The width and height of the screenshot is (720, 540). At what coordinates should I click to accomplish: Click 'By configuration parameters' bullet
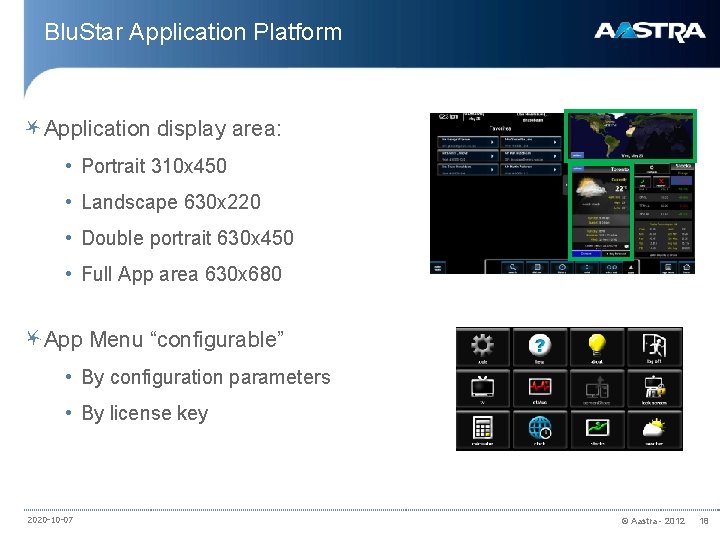click(206, 377)
